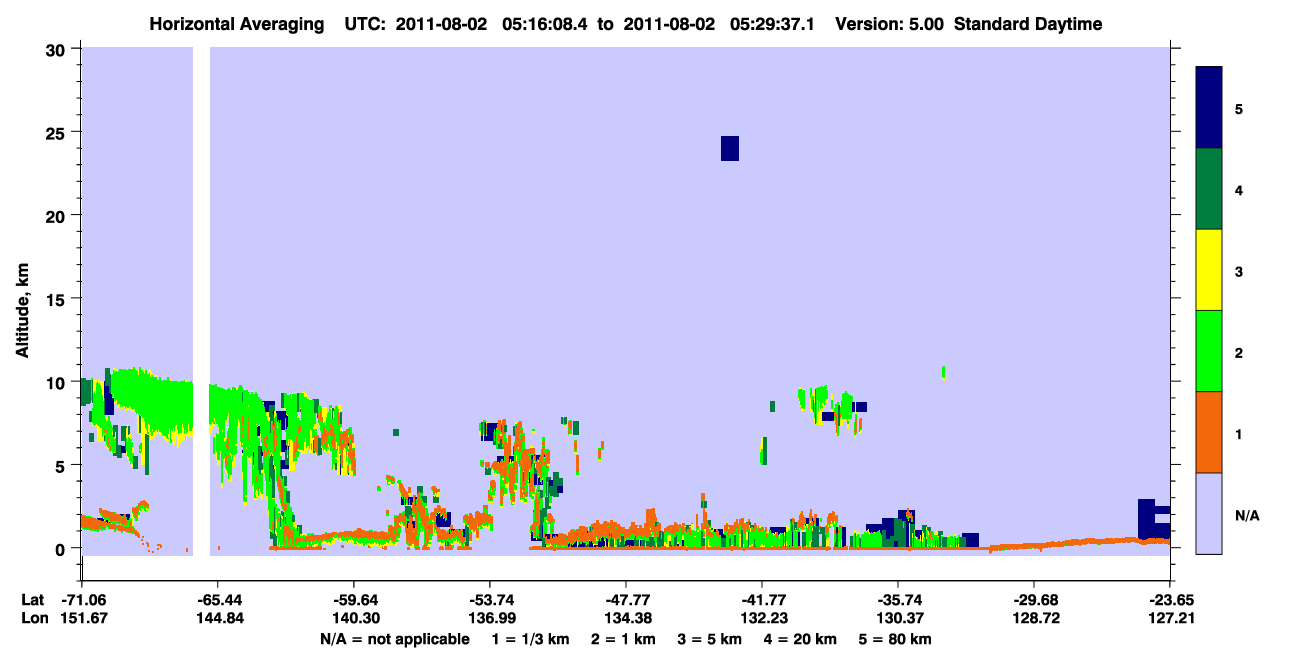Viewport: 1300px width, 667px height.
Task: Click the dark blue level 5 legend swatch
Action: (x=1209, y=108)
